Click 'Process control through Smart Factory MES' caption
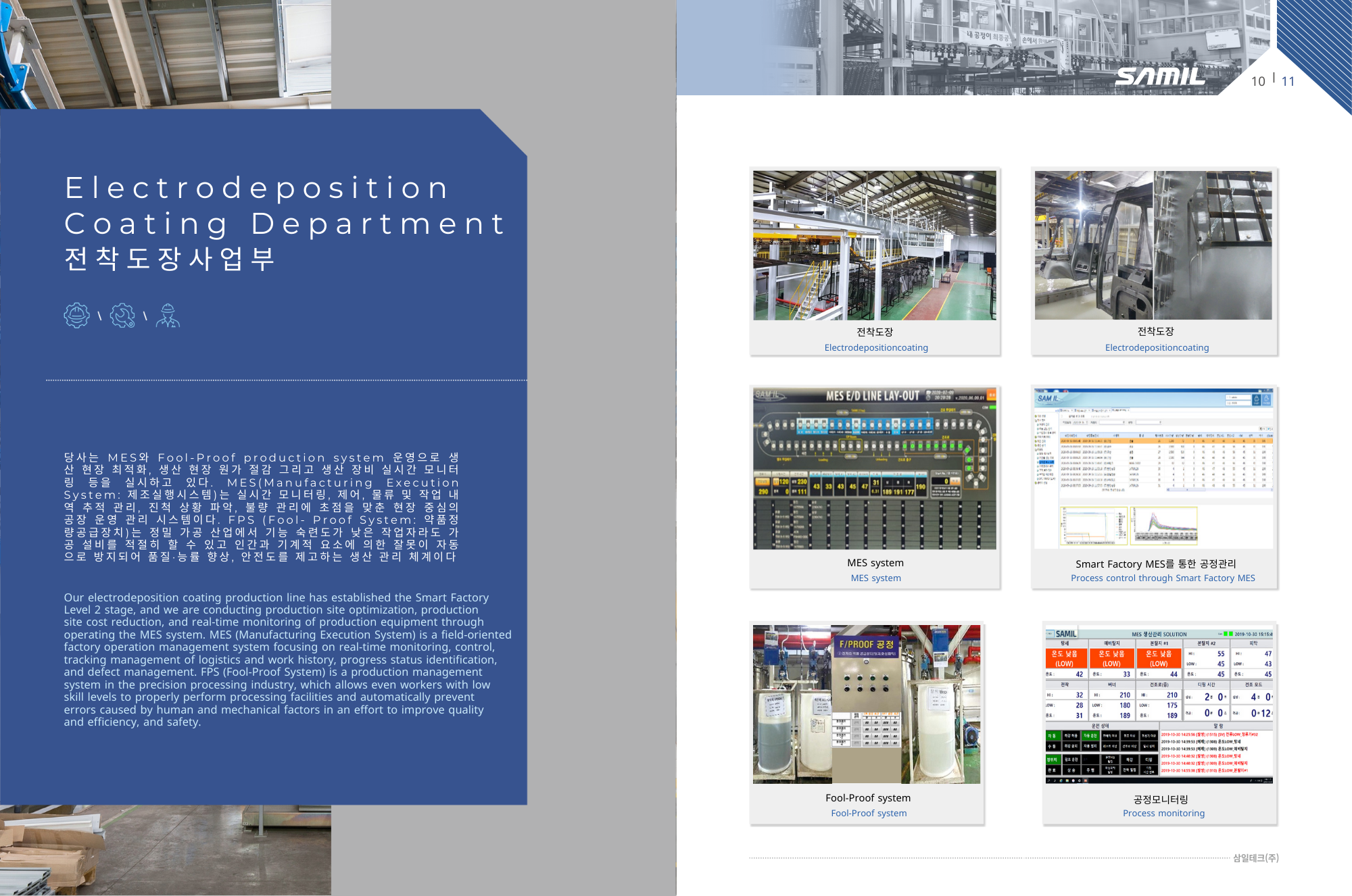 coord(1163,578)
